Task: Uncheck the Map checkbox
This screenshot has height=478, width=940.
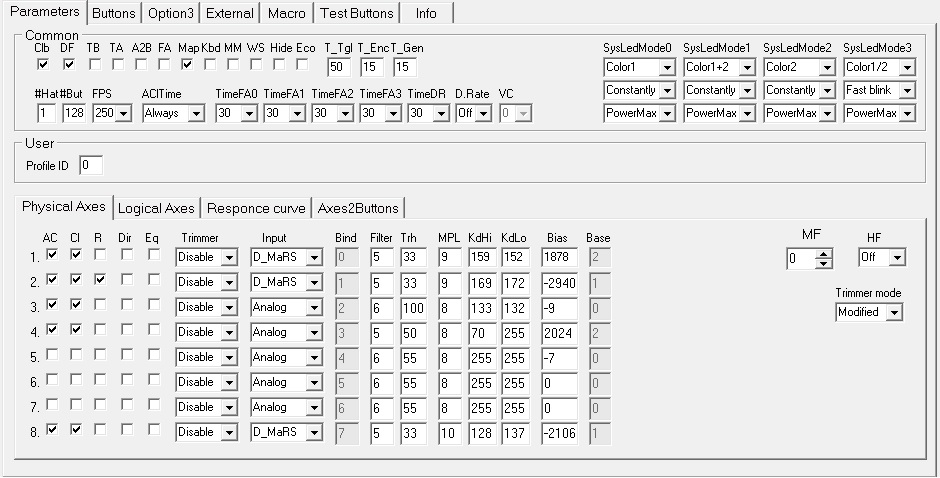Action: coord(187,65)
